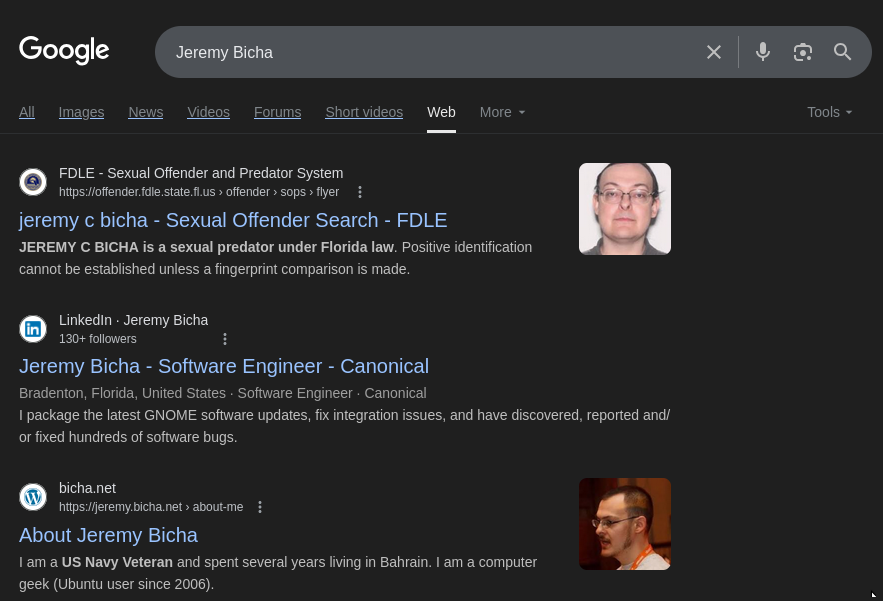Image resolution: width=883 pixels, height=601 pixels.
Task: Switch to the Short videos tab
Action: 364,112
